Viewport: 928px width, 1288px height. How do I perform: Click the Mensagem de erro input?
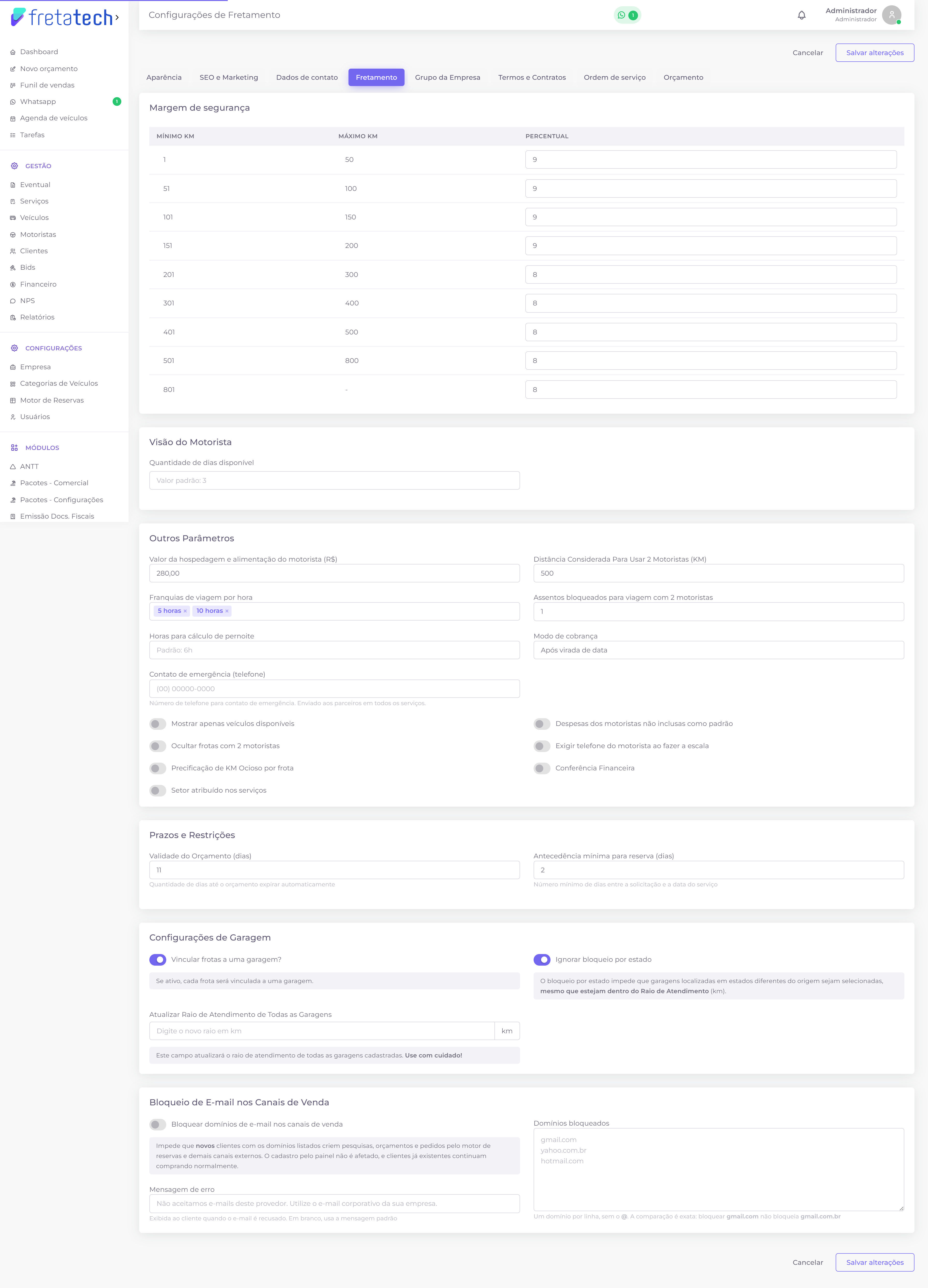[x=334, y=1203]
